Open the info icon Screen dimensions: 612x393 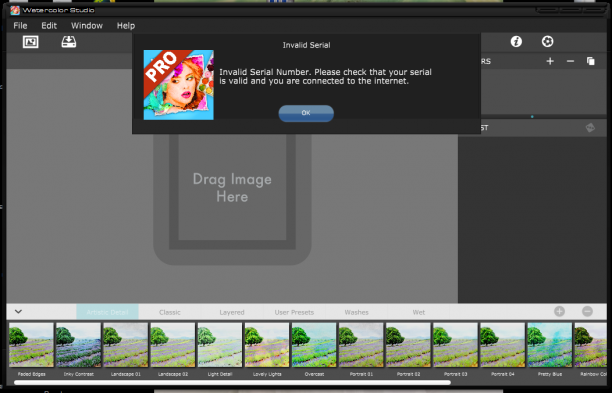516,41
